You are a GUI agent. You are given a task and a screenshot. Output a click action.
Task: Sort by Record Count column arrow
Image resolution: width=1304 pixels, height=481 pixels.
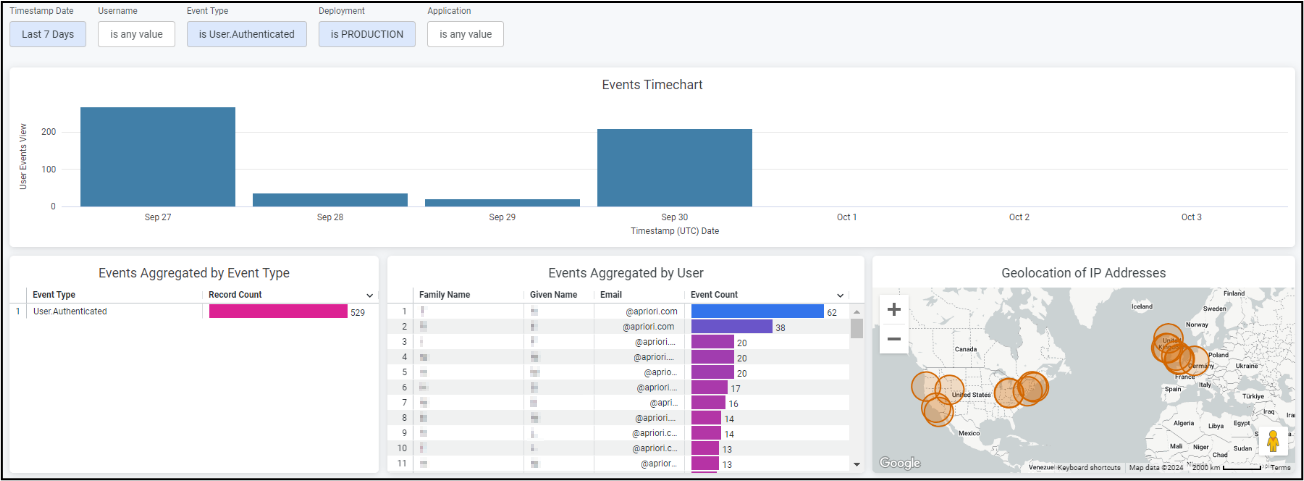click(370, 296)
